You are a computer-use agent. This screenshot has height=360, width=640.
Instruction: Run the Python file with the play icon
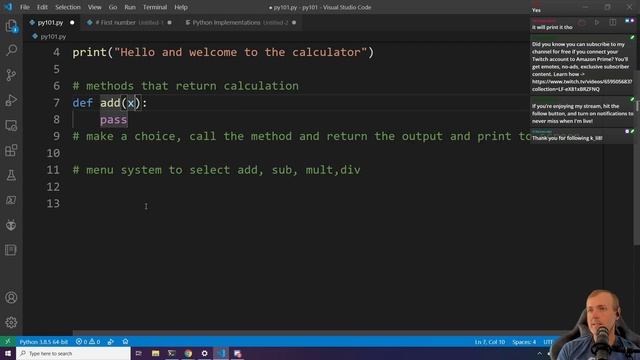(x=597, y=22)
